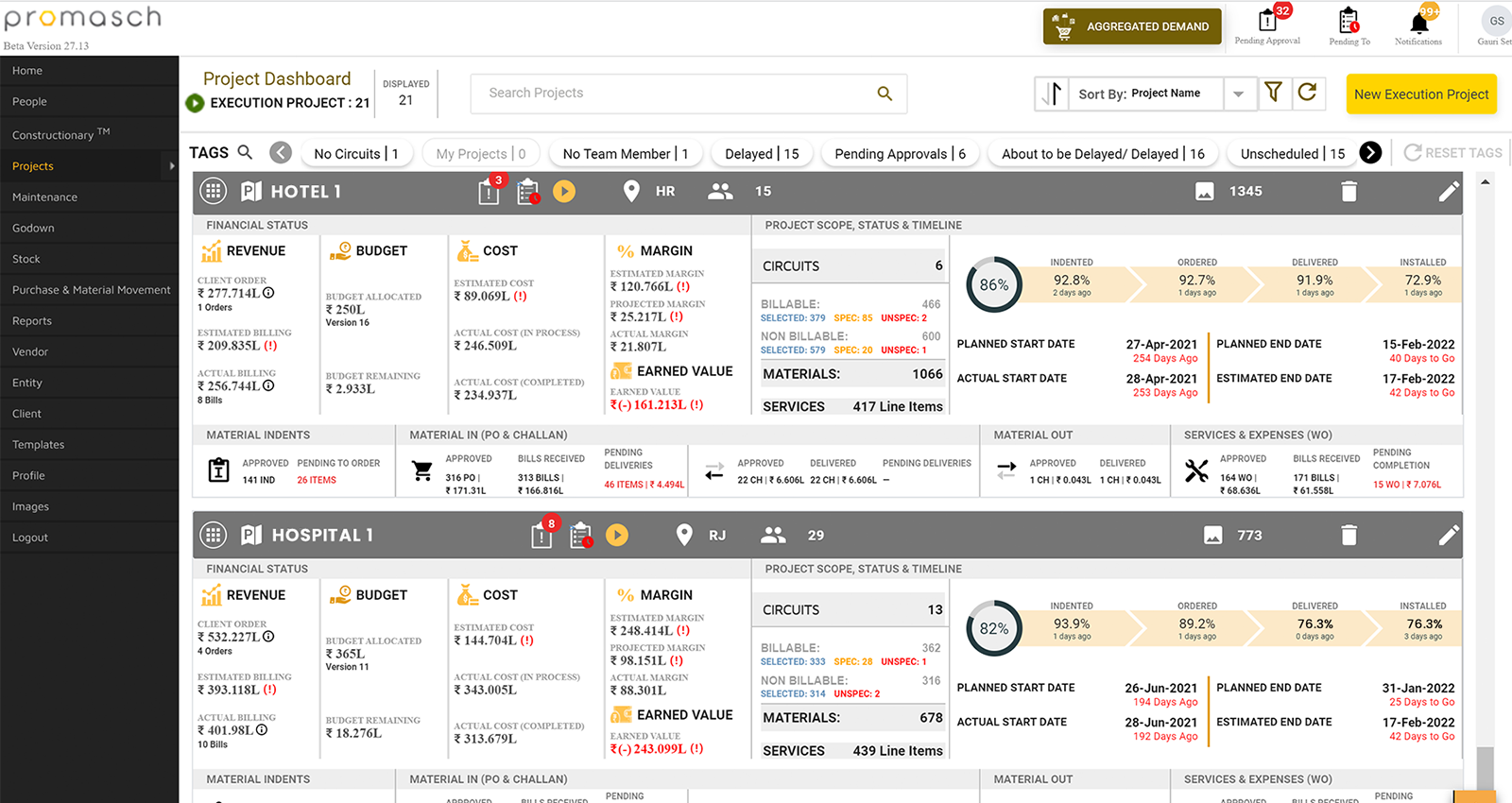Click RESET TAGS button
1512x803 pixels.
click(1453, 153)
